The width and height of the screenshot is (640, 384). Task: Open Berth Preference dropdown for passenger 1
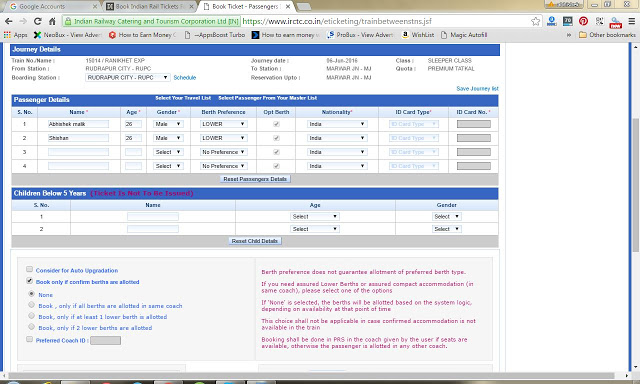[223, 124]
